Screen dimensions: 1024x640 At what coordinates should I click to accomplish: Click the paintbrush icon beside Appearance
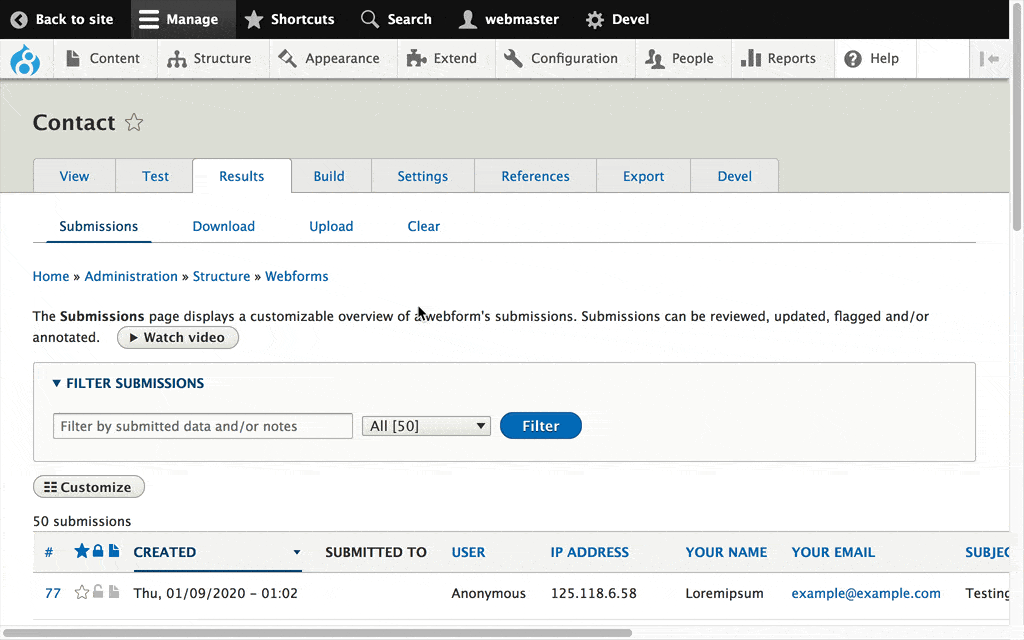point(287,58)
